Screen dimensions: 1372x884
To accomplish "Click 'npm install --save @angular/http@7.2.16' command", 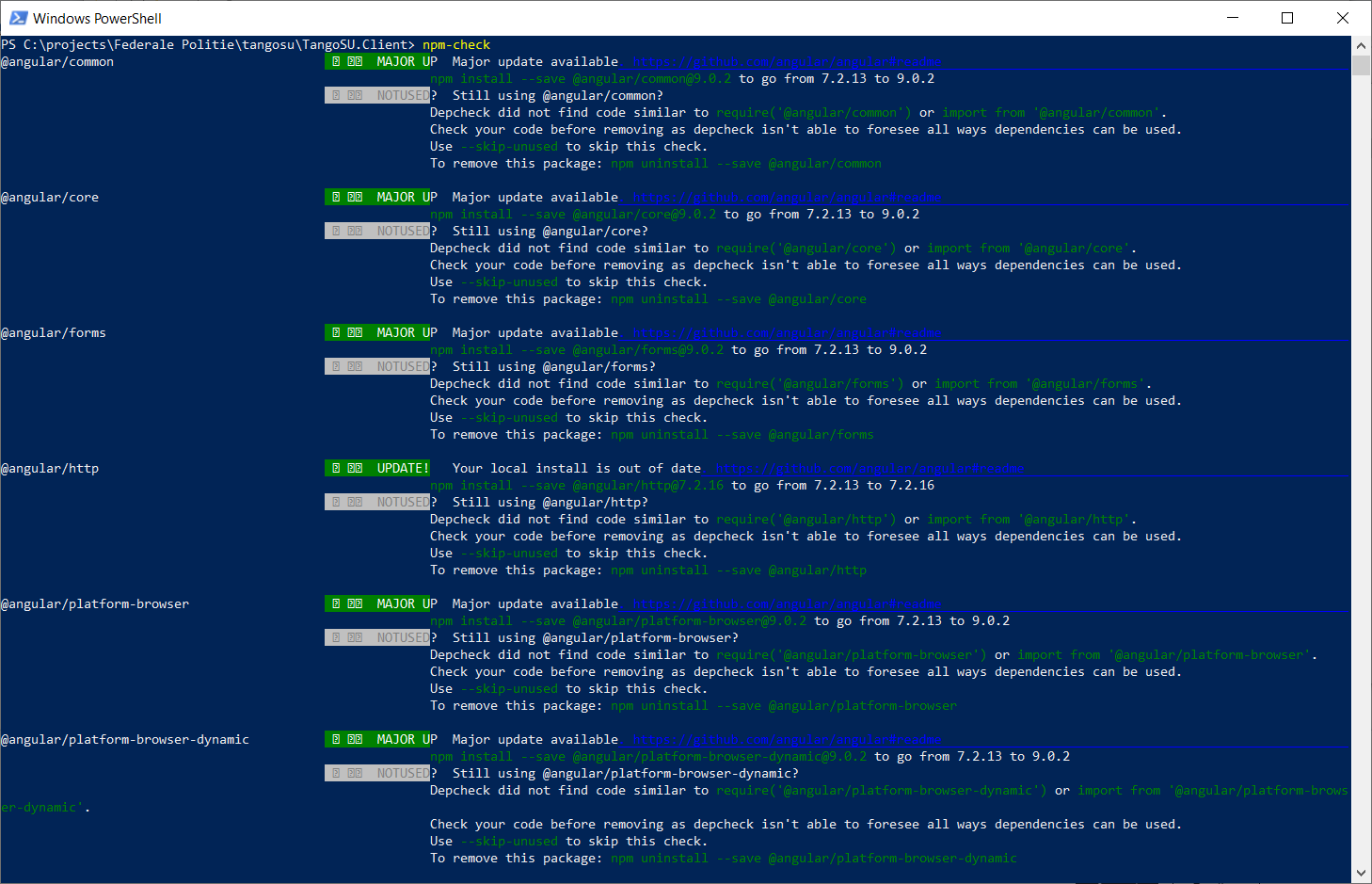I will 577,485.
